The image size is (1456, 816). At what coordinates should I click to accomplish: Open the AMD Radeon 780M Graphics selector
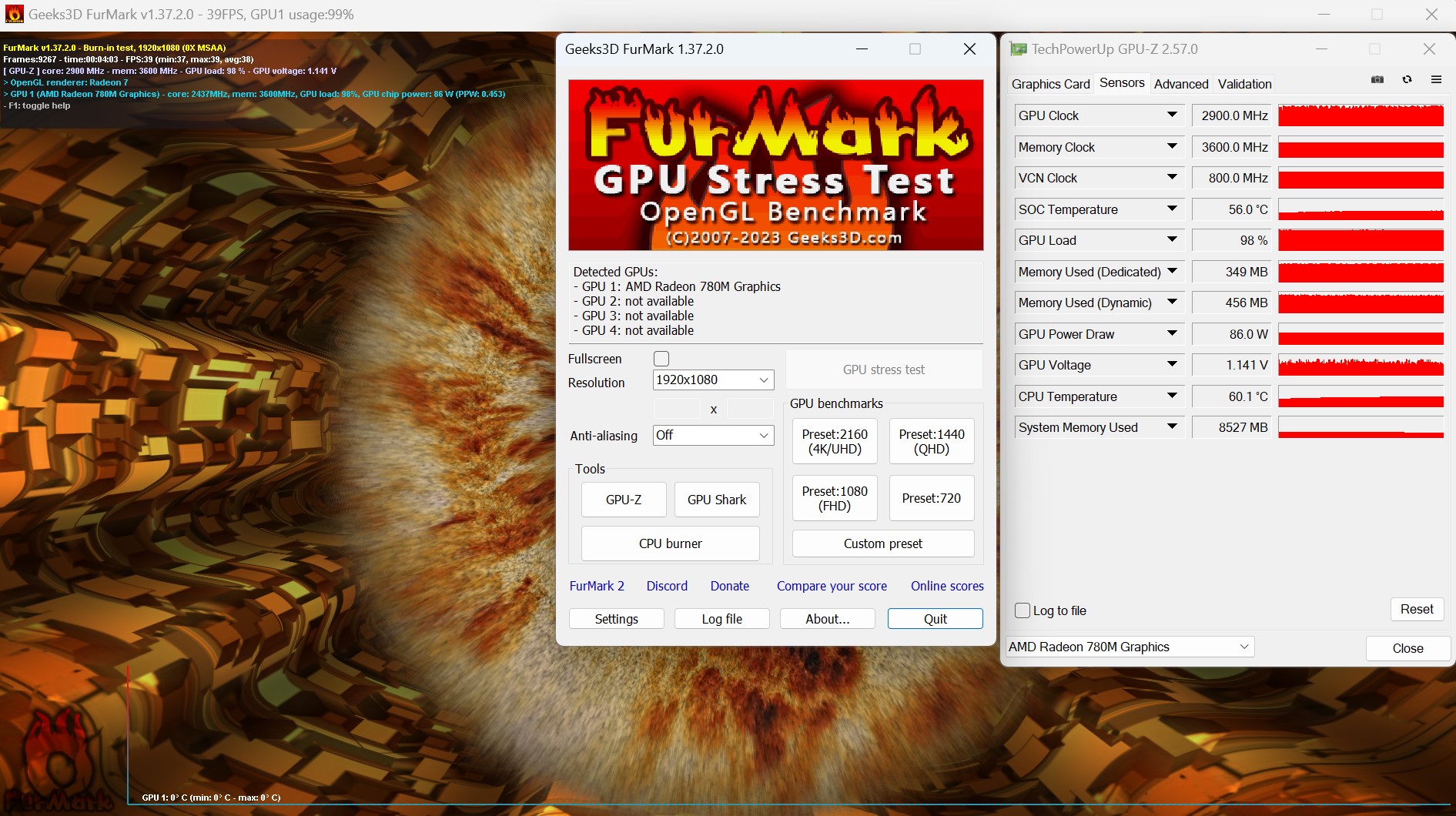tap(1130, 647)
